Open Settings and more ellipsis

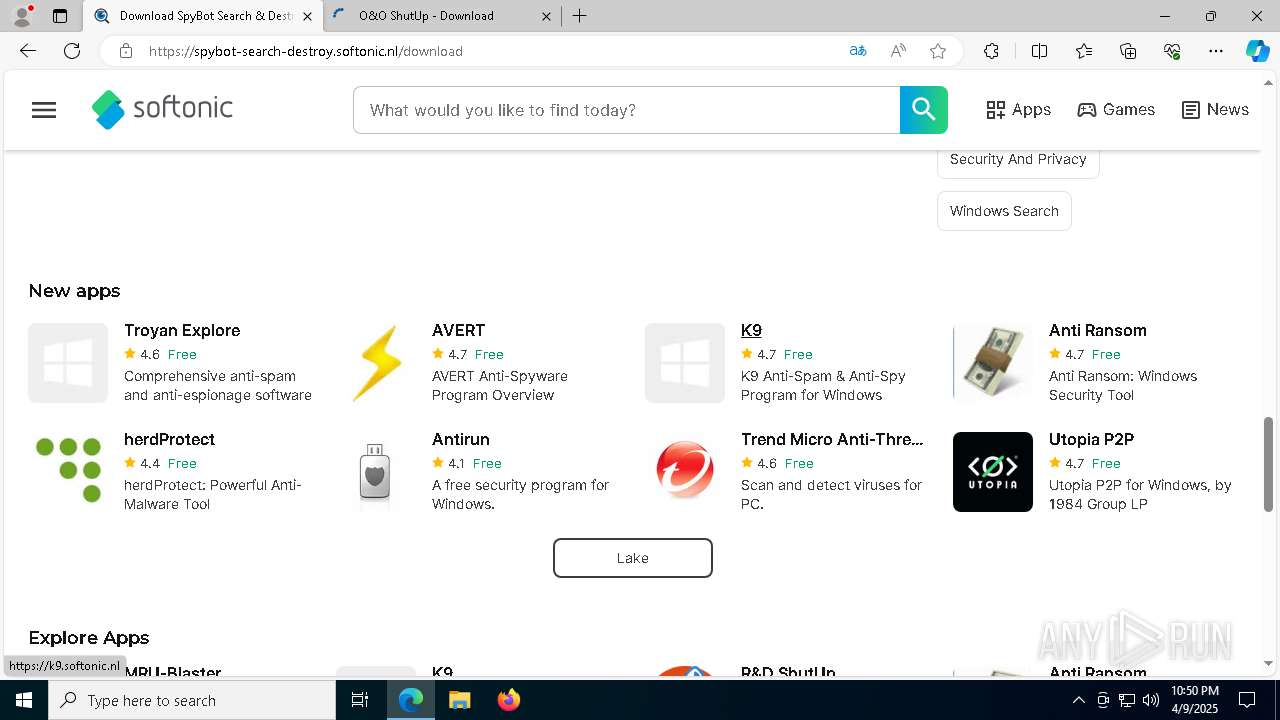pos(1216,51)
